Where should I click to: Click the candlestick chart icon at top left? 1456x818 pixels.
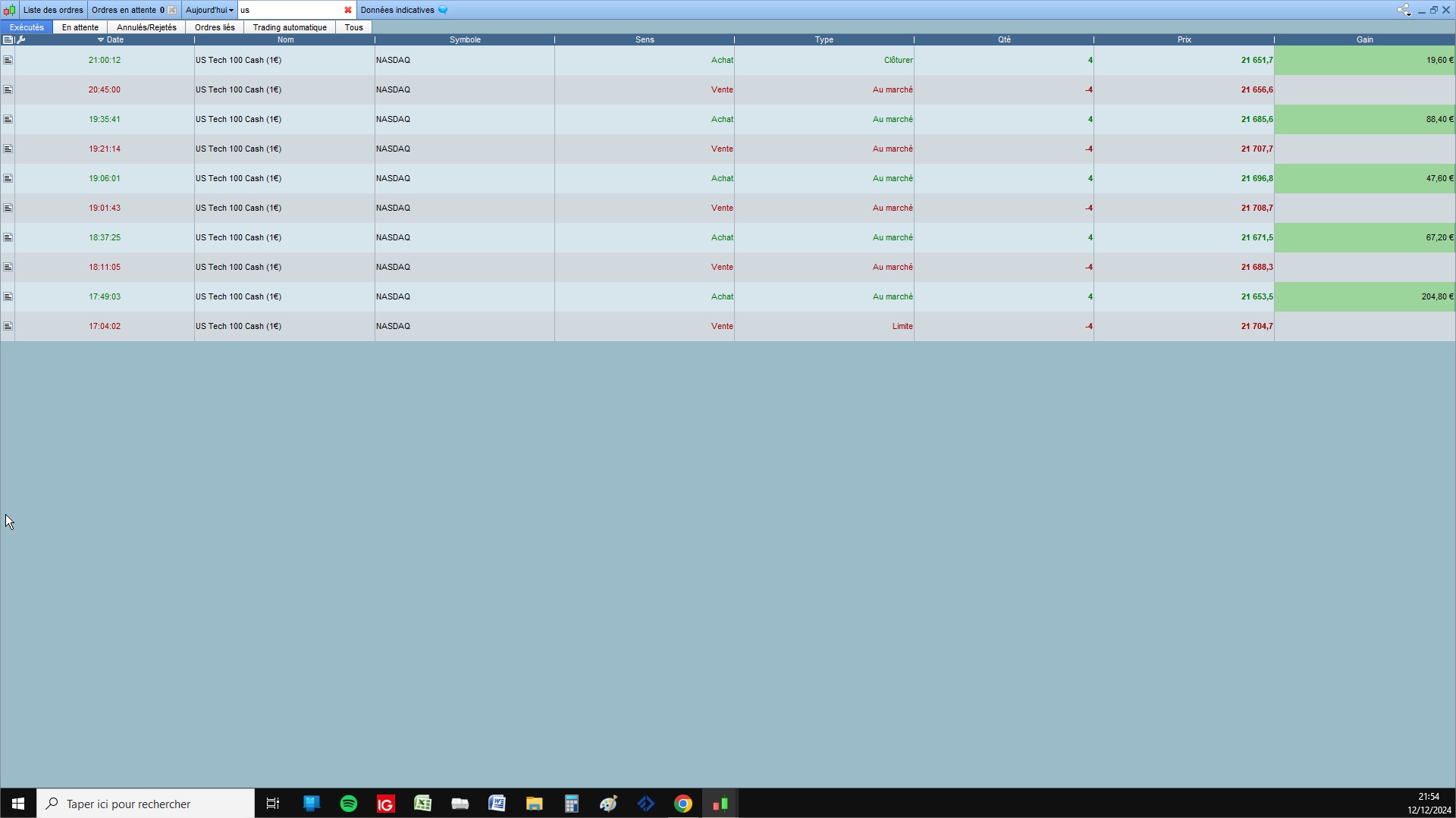[x=9, y=10]
